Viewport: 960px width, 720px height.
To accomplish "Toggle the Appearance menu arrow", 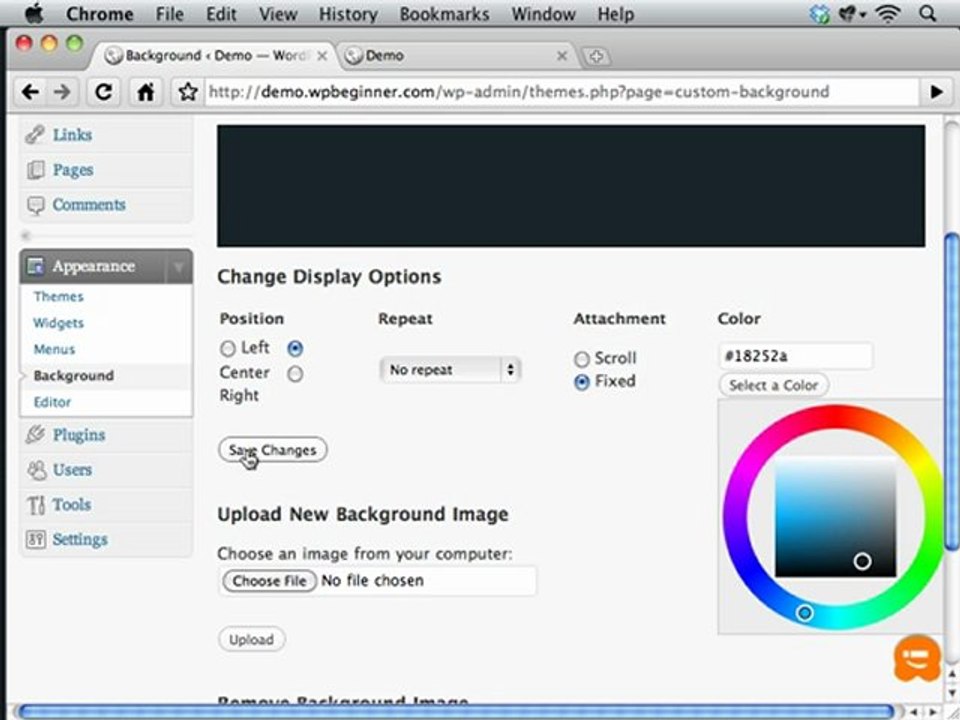I will click(x=179, y=267).
